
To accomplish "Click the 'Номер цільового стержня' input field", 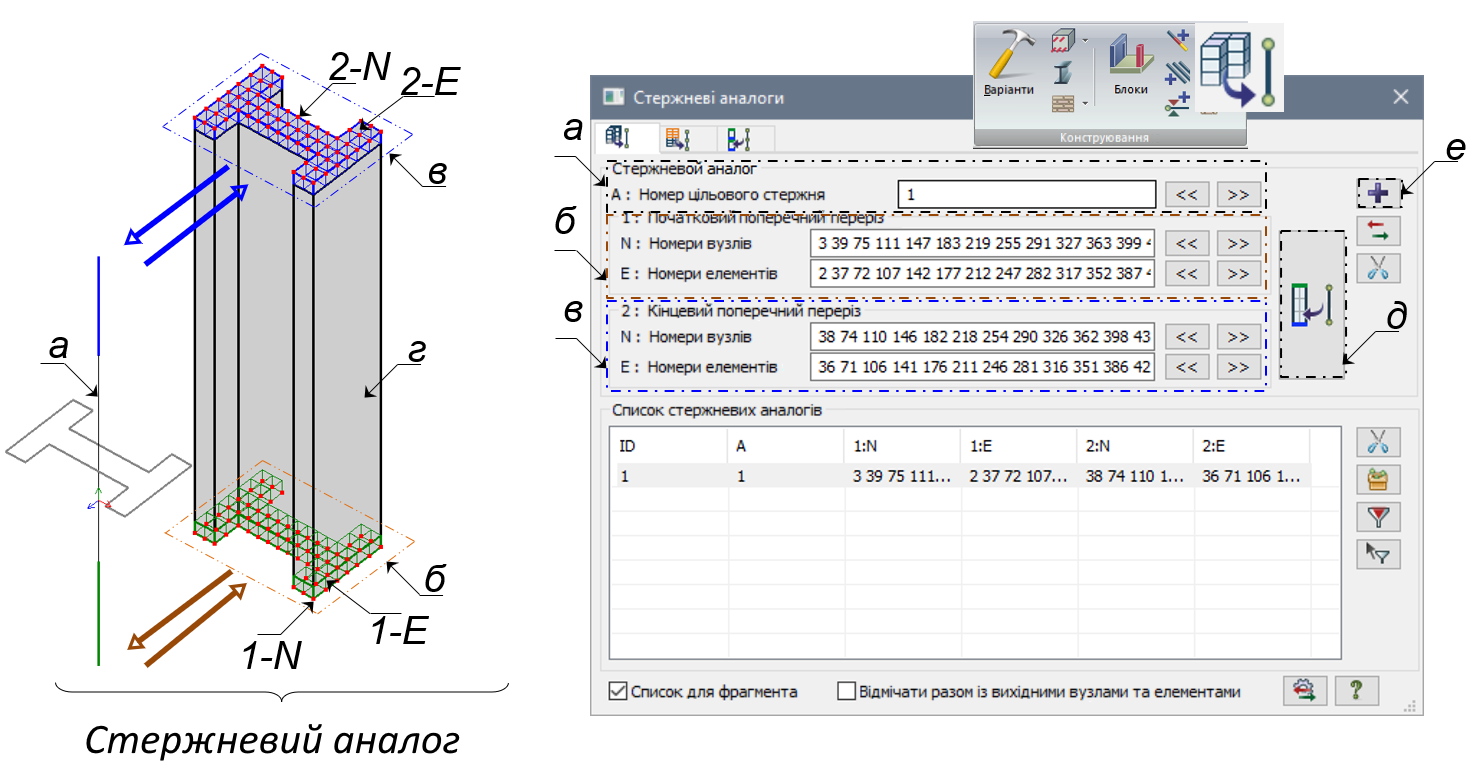I will [1026, 194].
